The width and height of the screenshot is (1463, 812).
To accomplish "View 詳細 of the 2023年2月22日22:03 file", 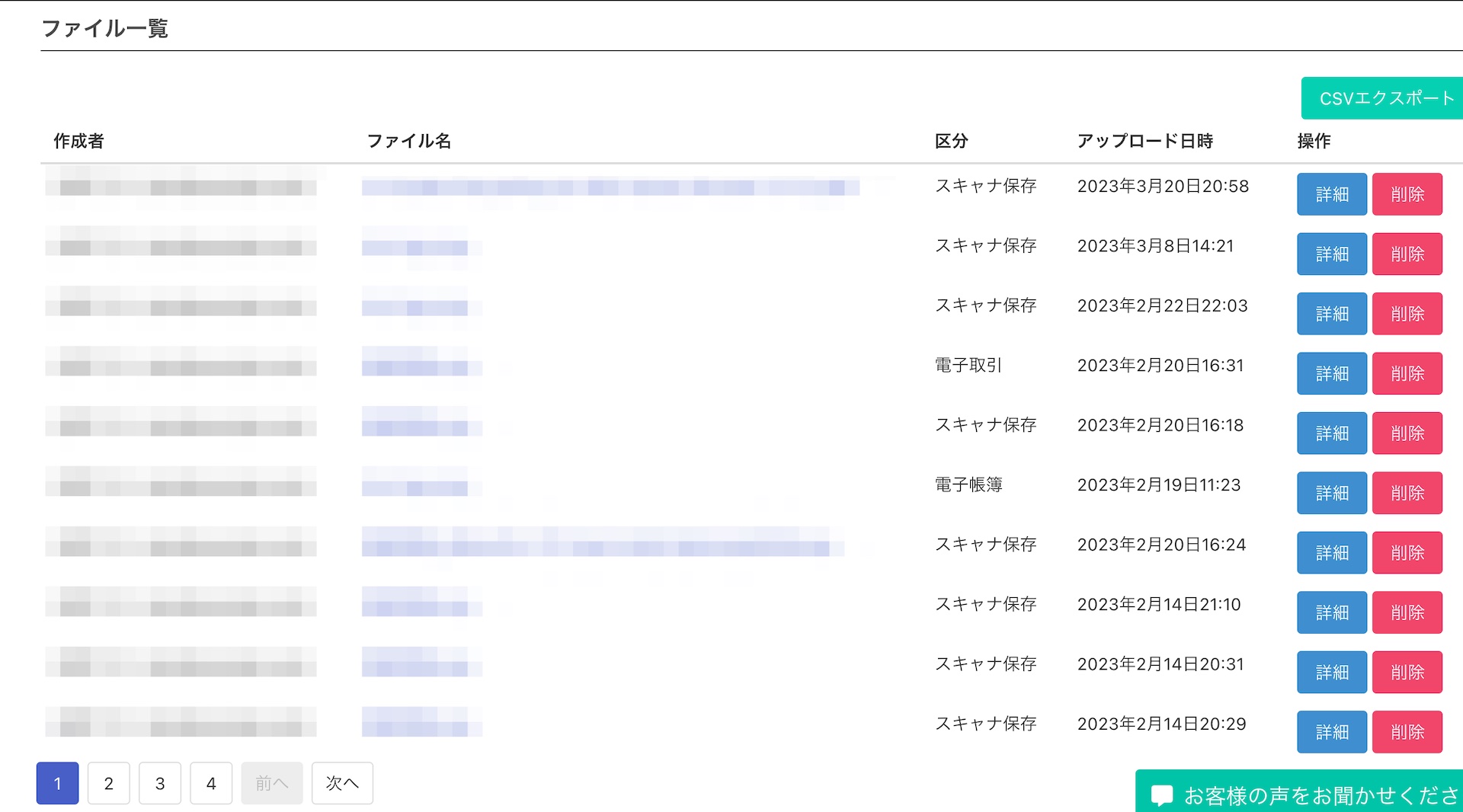I will click(1332, 314).
